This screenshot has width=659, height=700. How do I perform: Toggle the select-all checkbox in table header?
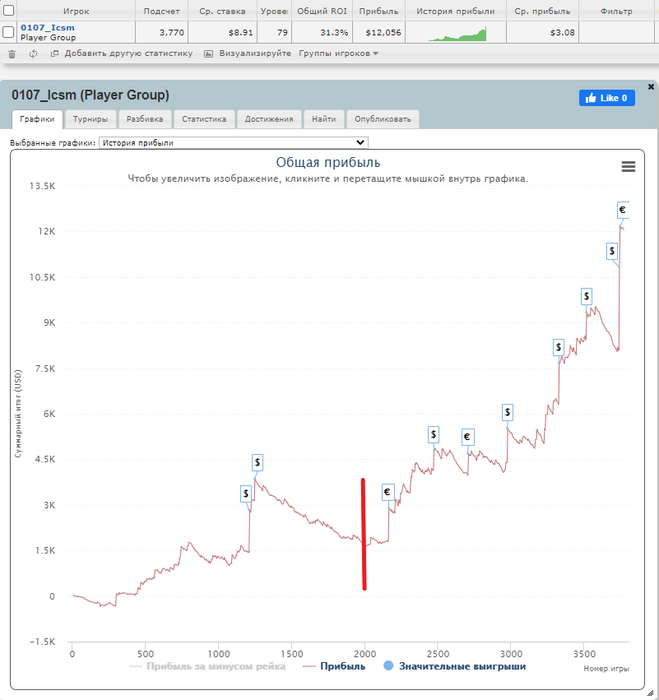click(x=8, y=10)
